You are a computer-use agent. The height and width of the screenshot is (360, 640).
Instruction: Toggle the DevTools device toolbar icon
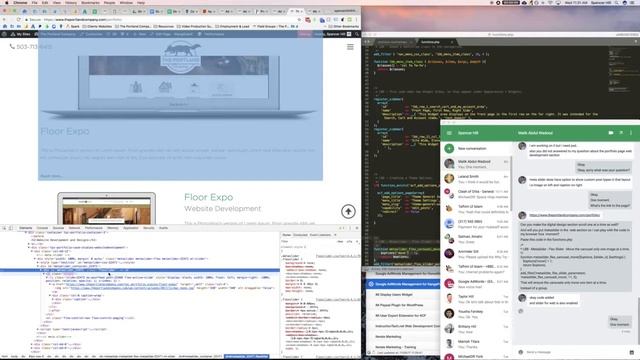pyautogui.click(x=11, y=228)
